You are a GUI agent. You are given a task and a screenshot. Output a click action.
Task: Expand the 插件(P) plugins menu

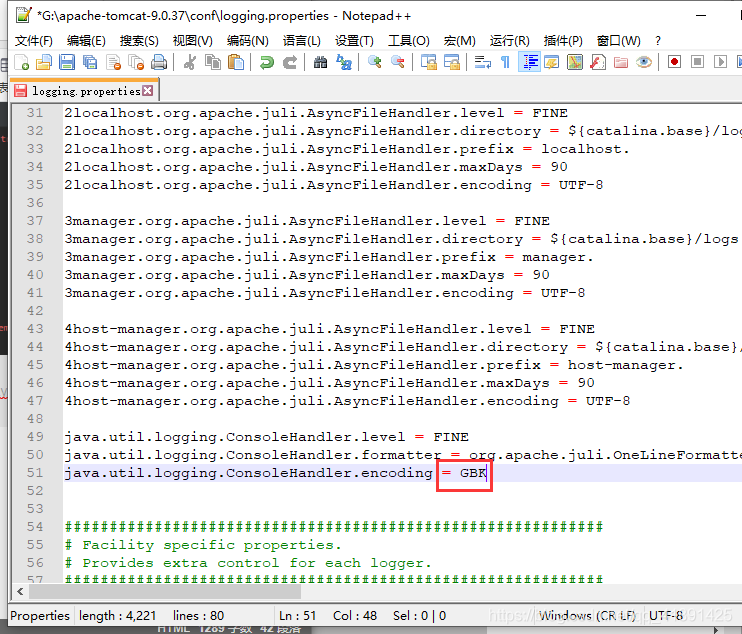pos(563,40)
